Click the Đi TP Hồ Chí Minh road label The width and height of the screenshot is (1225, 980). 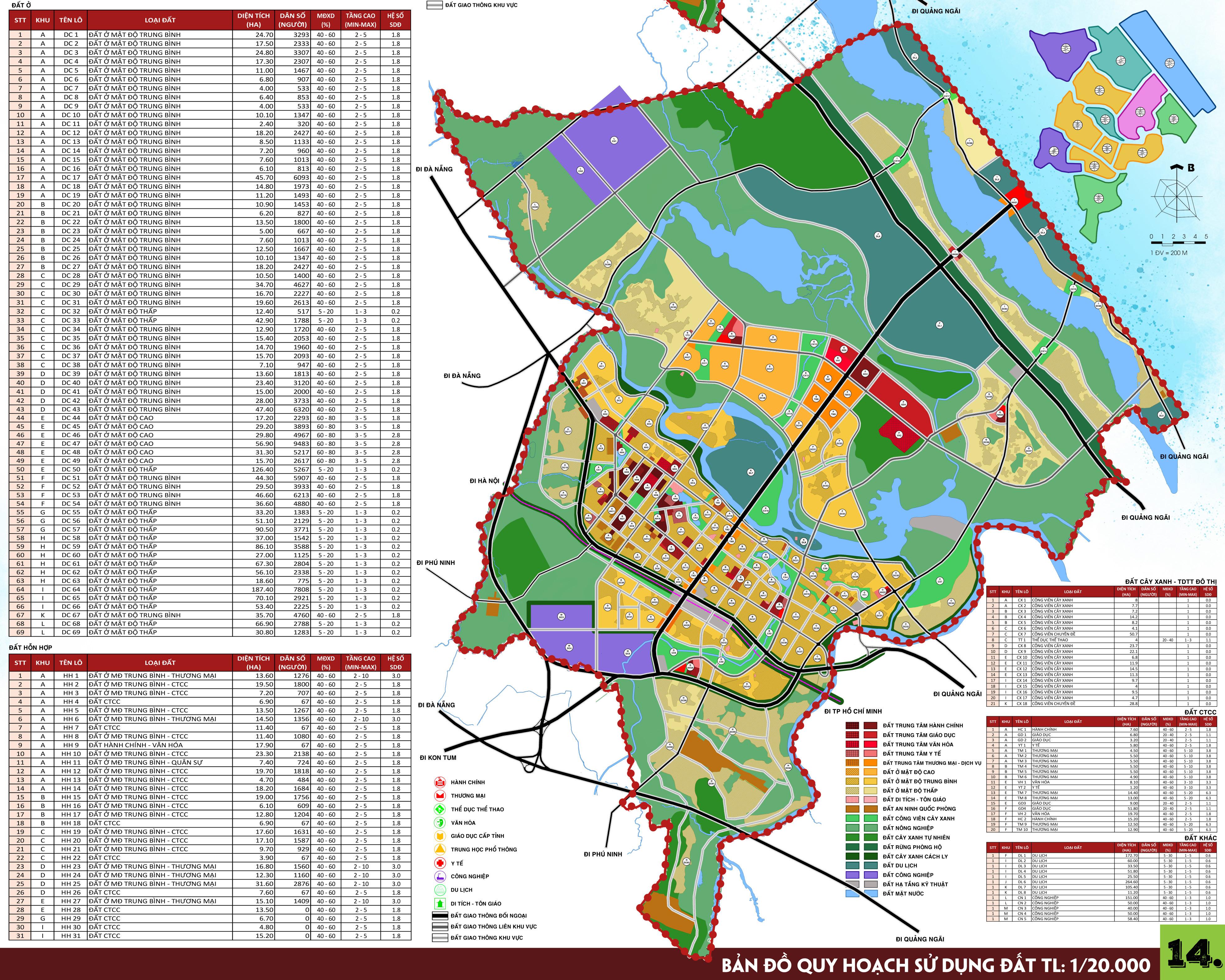[x=853, y=711]
